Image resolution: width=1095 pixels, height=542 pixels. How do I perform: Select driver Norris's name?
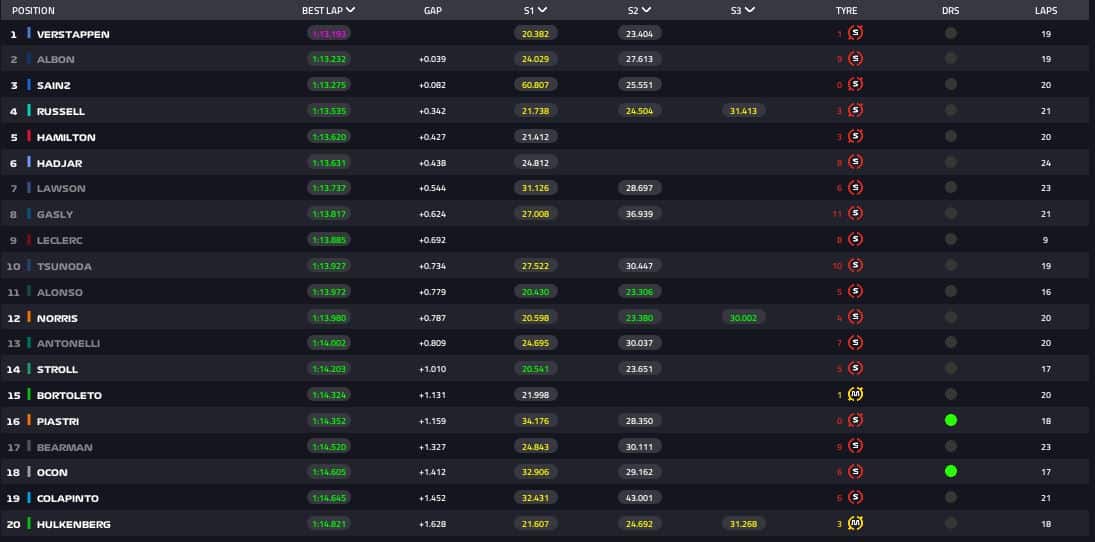[57, 318]
